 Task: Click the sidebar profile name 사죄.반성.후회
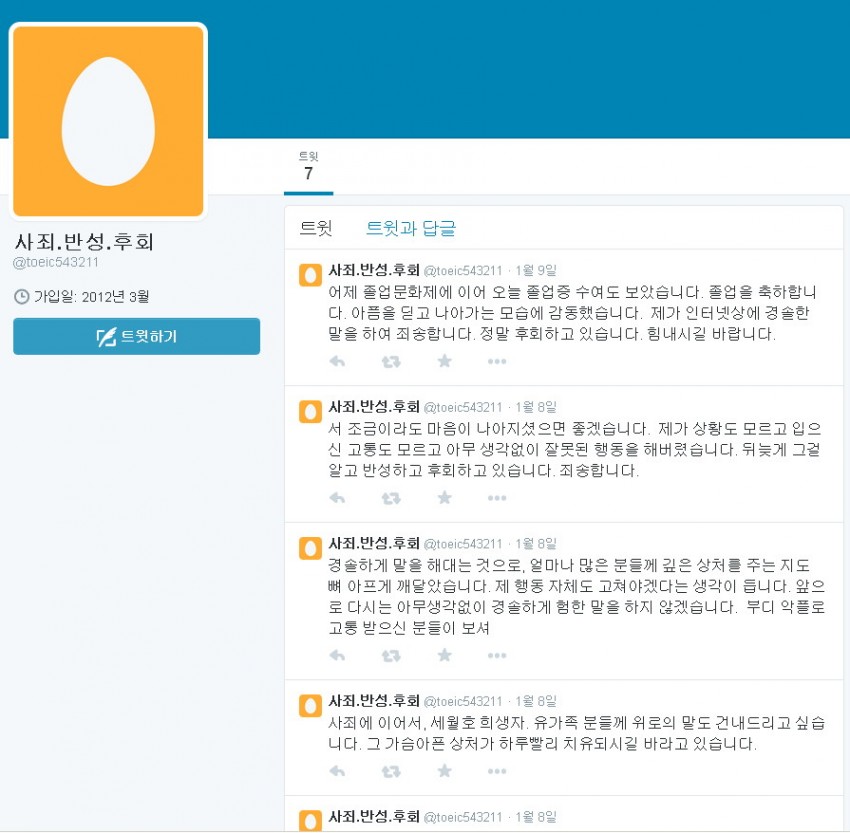84,242
